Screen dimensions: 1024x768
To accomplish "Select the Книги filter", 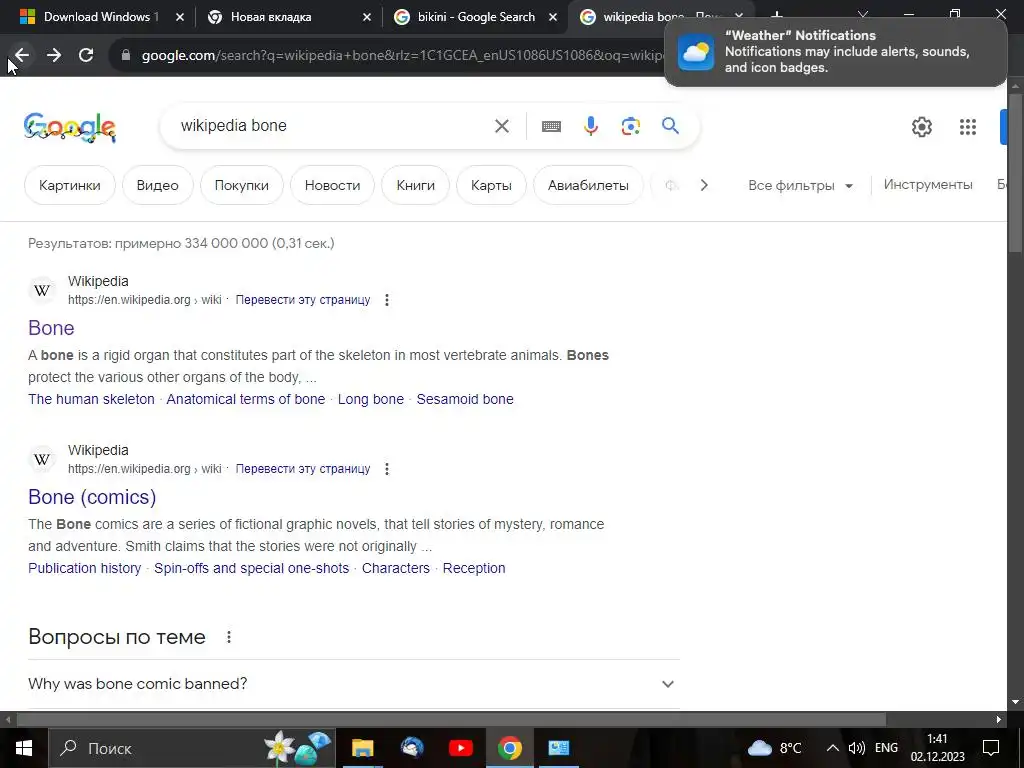I will (x=415, y=185).
